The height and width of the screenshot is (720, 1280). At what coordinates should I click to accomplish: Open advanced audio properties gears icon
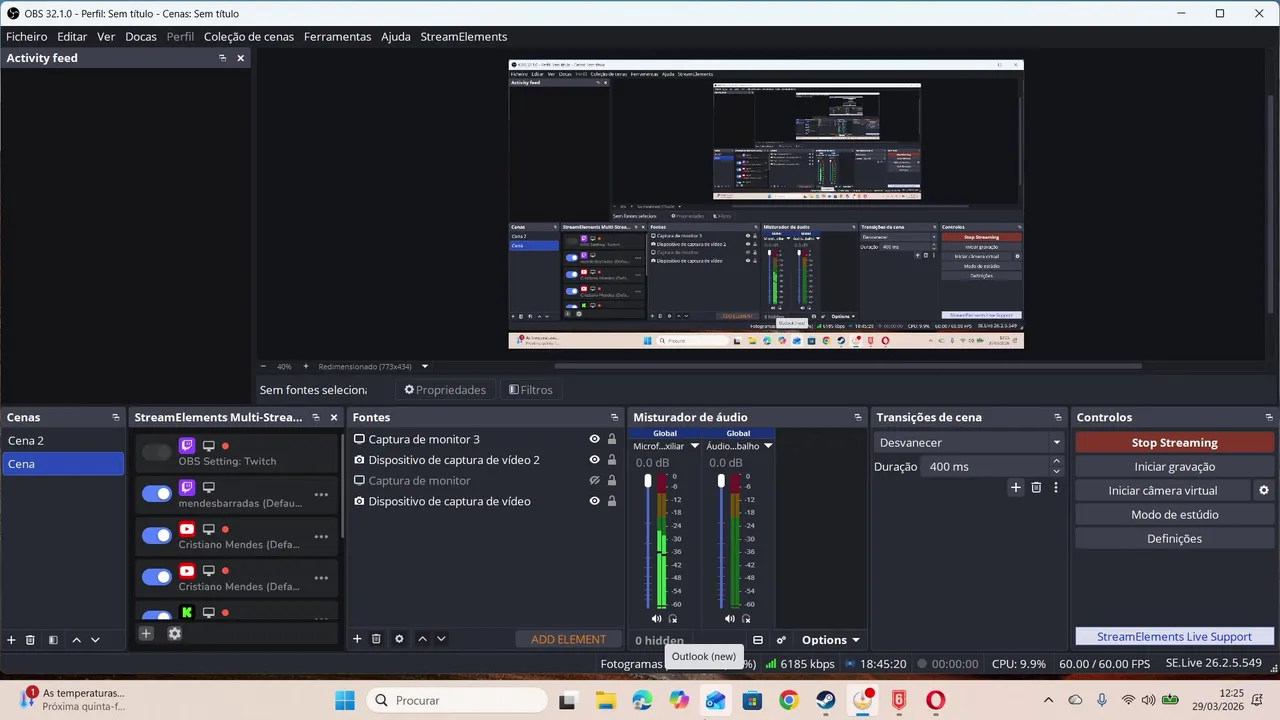point(781,640)
